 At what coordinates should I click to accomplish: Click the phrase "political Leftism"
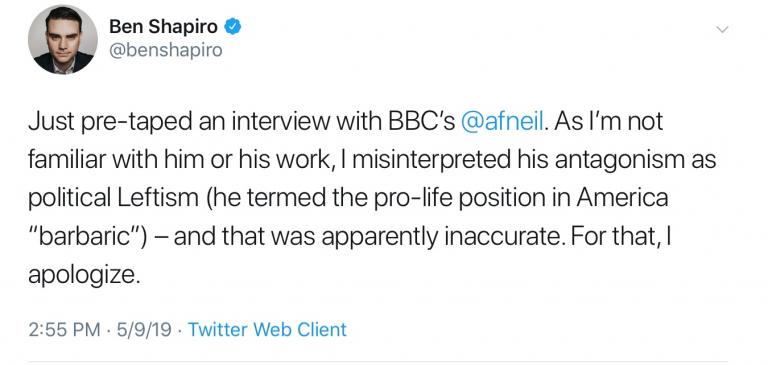113,198
